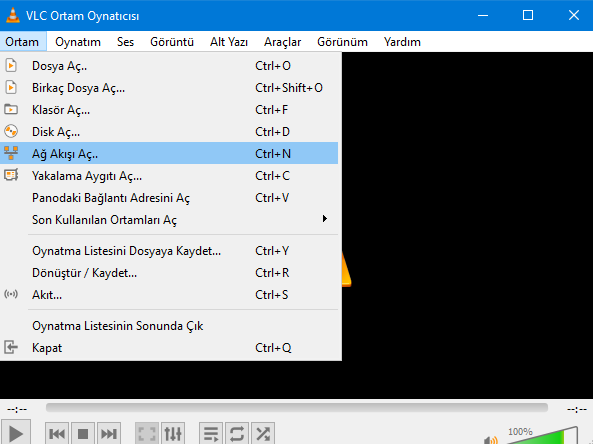Choose Disk Aç... entry
Viewport: 593px width, 444px height.
tap(169, 132)
